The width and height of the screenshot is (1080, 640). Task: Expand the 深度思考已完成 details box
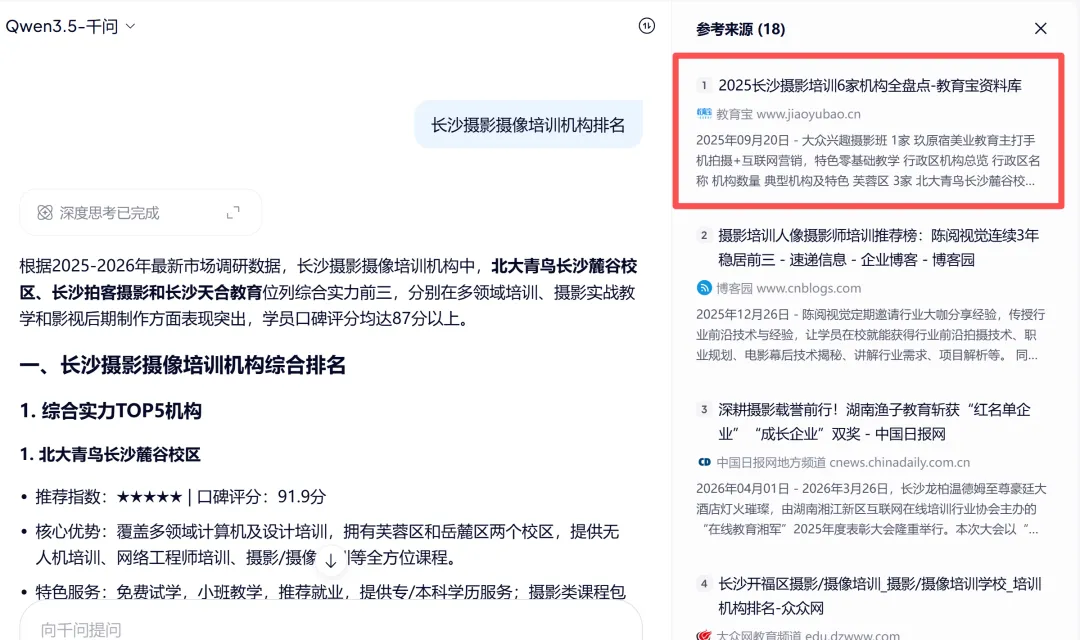(140, 212)
